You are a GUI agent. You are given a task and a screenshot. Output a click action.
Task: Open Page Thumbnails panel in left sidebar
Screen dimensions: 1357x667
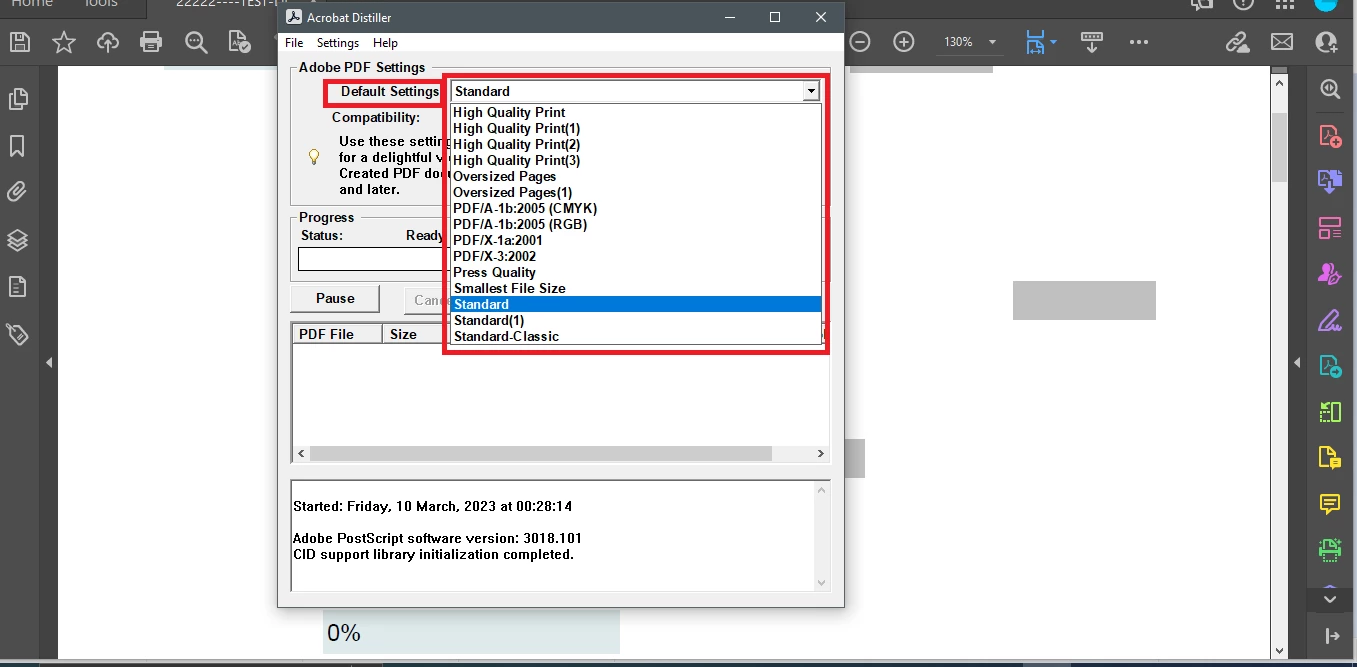tap(17, 99)
